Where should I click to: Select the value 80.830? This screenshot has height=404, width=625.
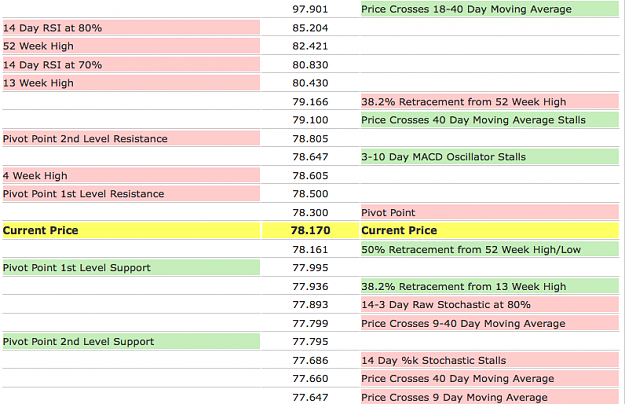(310, 65)
